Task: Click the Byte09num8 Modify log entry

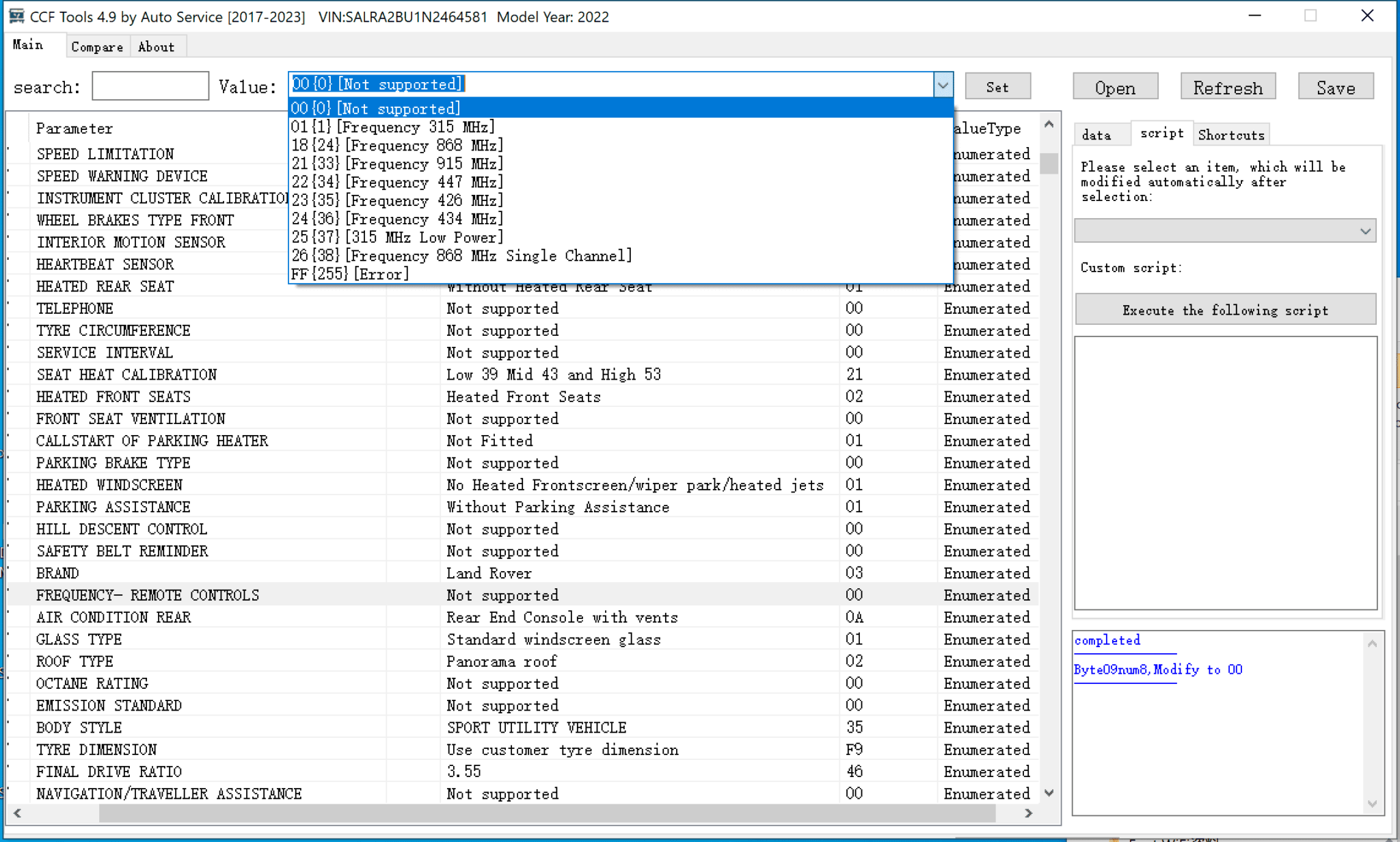Action: pos(1158,669)
